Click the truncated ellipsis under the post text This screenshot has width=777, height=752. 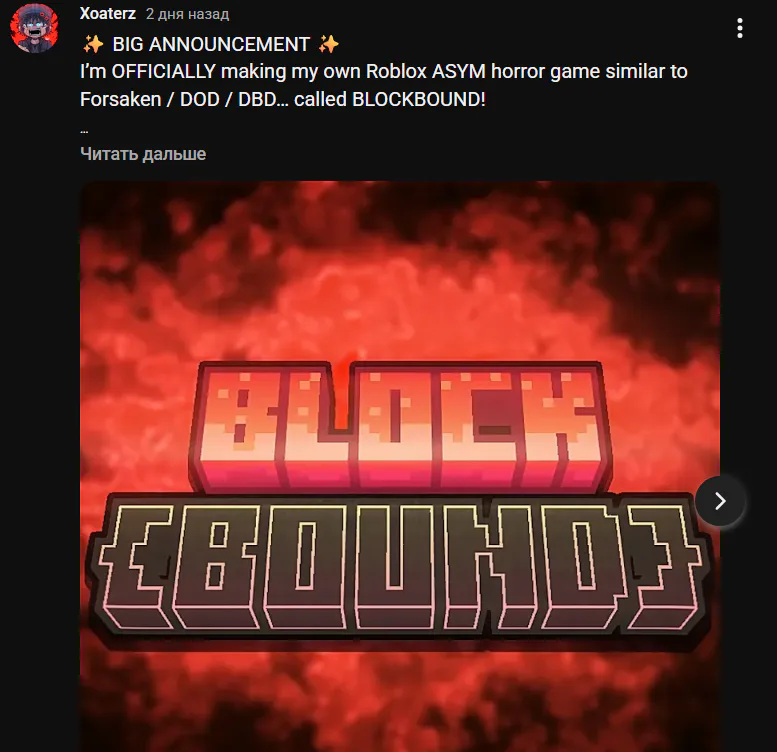tap(84, 130)
